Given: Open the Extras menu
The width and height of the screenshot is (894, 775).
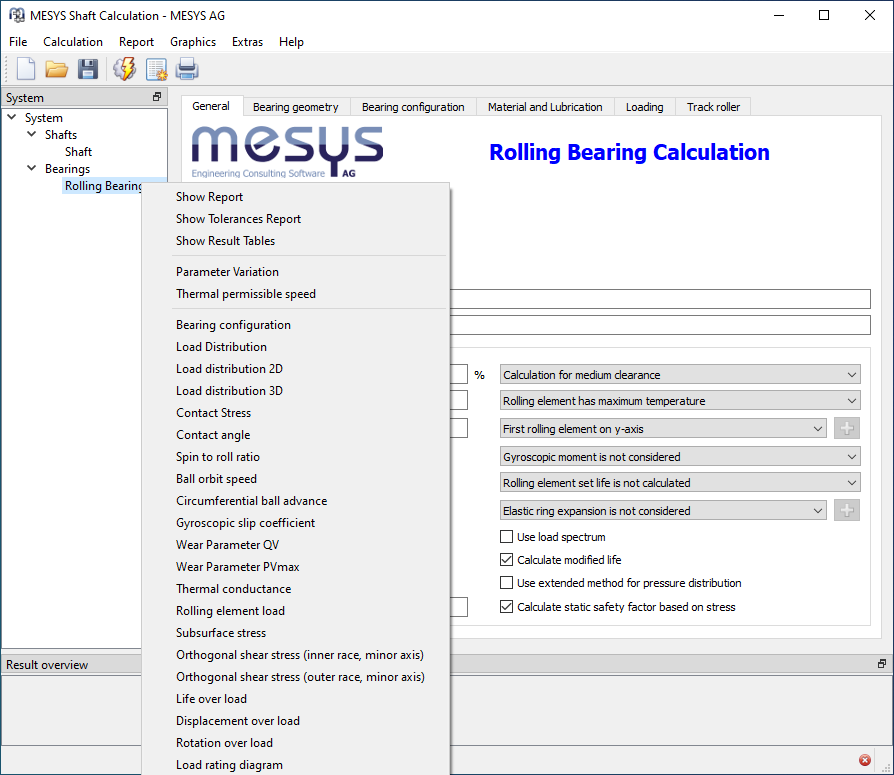Looking at the screenshot, I should click(247, 42).
